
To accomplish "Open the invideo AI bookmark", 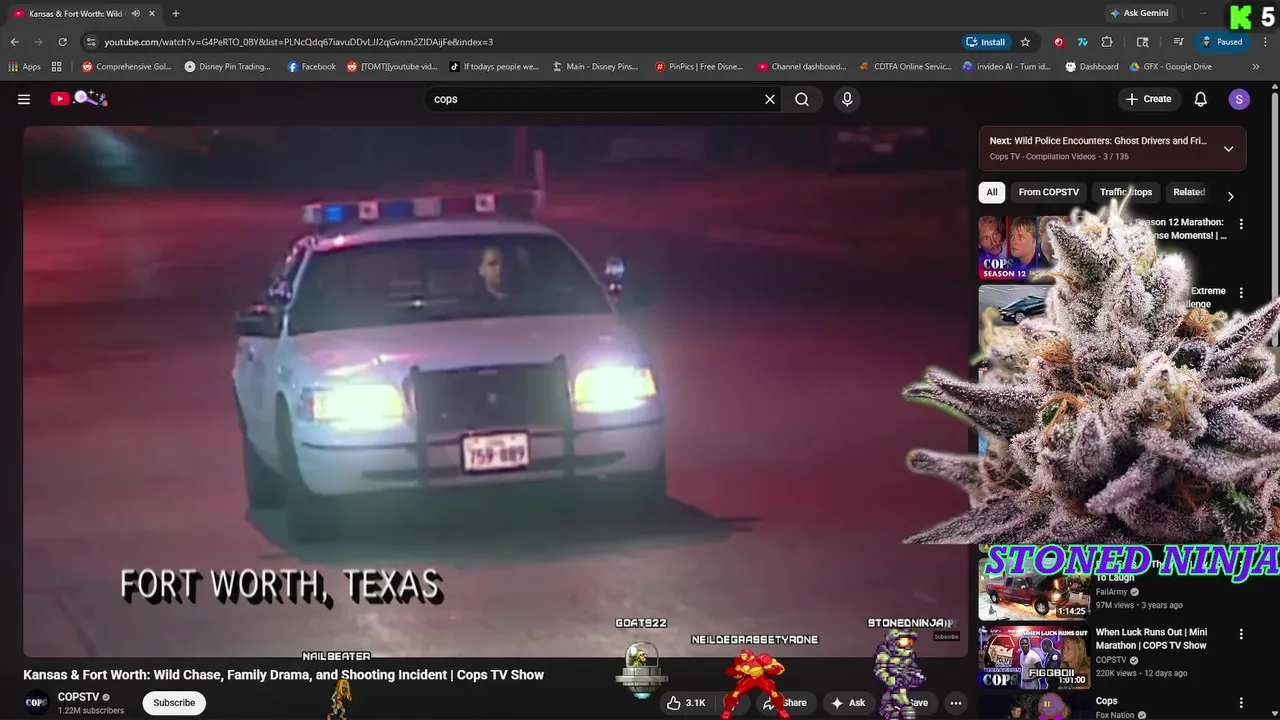I will (x=1007, y=67).
